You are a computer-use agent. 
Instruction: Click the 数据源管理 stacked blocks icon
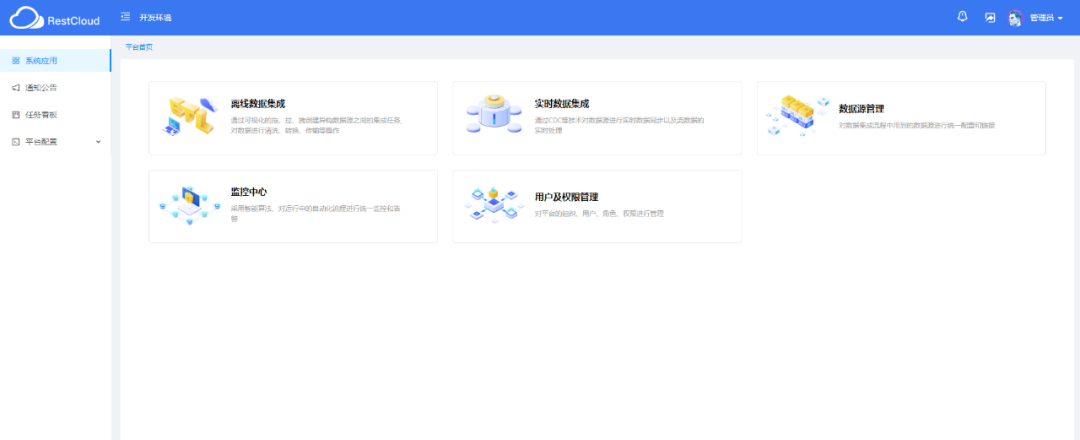click(798, 114)
